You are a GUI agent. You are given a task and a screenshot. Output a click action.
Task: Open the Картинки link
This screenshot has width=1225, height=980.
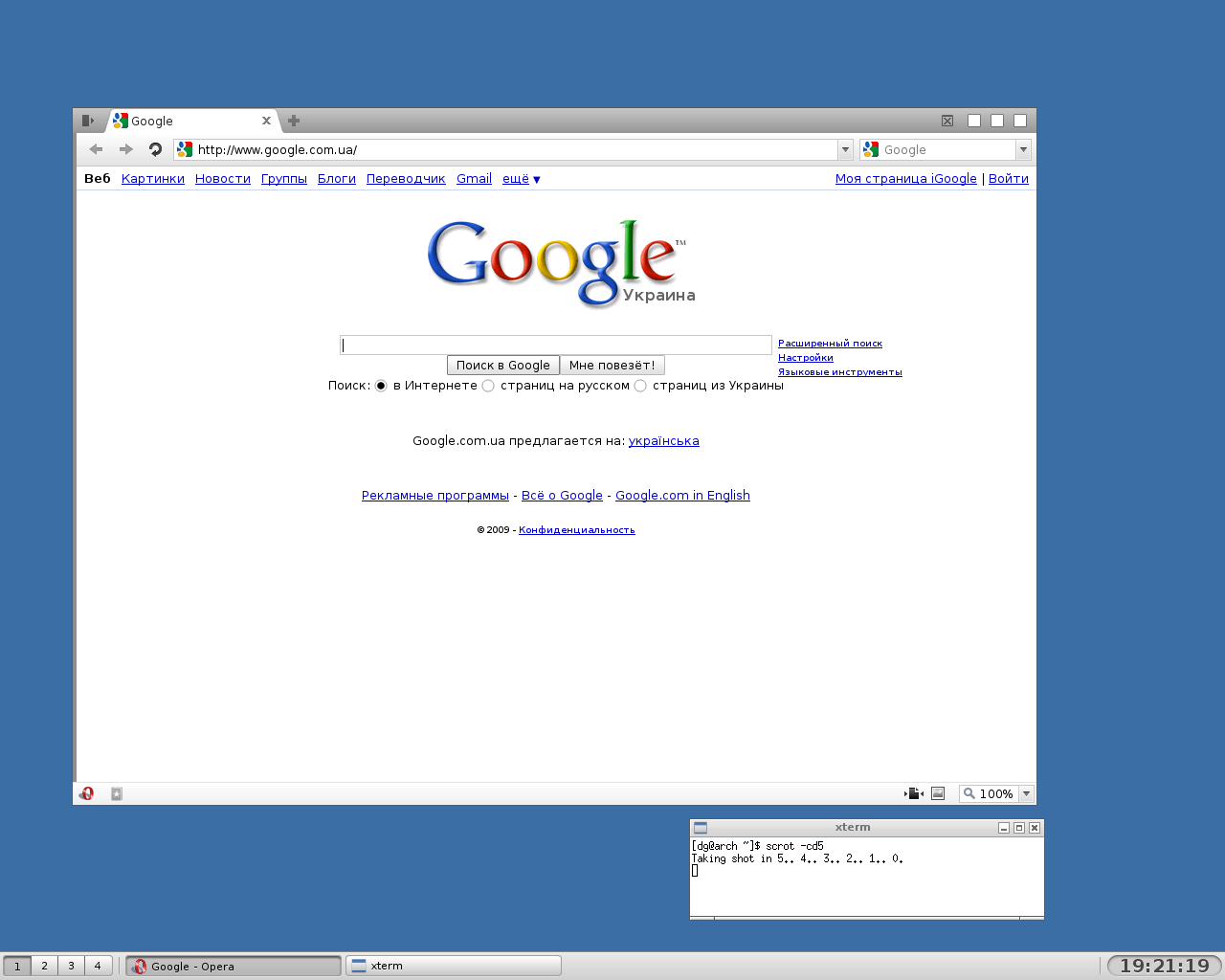(x=153, y=179)
